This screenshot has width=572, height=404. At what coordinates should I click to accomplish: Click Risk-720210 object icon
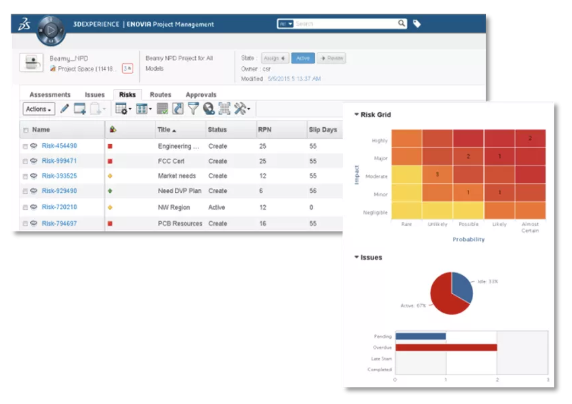pyautogui.click(x=34, y=207)
